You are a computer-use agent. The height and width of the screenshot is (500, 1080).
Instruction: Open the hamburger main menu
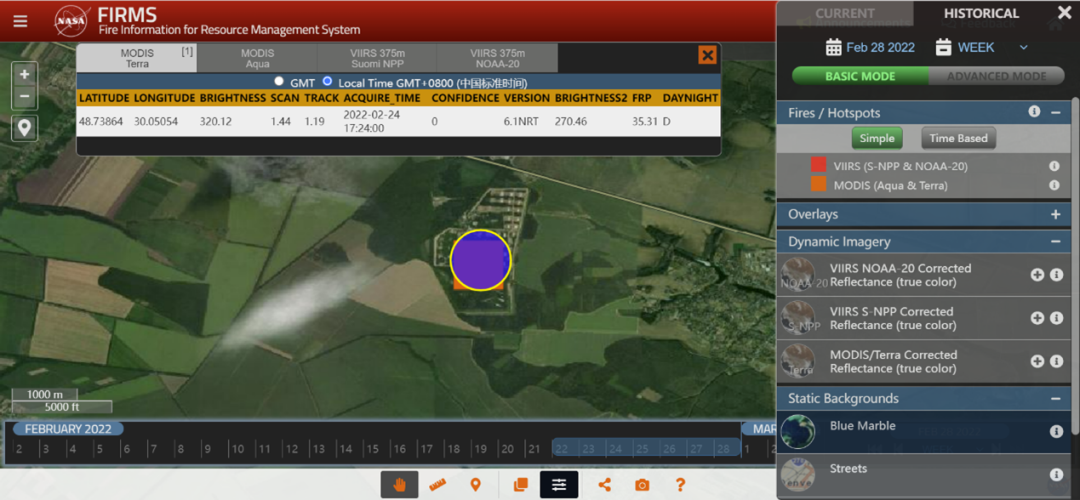(x=20, y=21)
